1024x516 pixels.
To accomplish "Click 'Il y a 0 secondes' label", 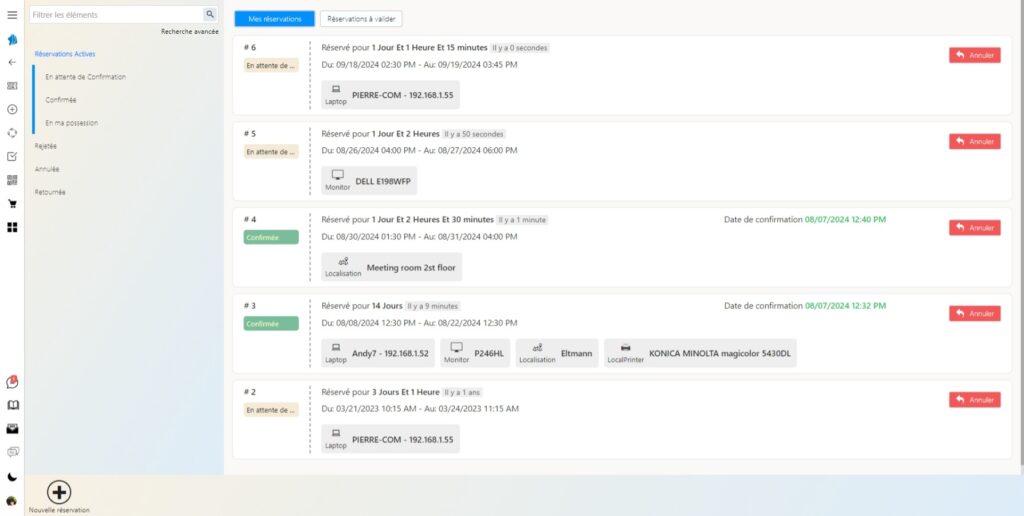I will tap(520, 48).
